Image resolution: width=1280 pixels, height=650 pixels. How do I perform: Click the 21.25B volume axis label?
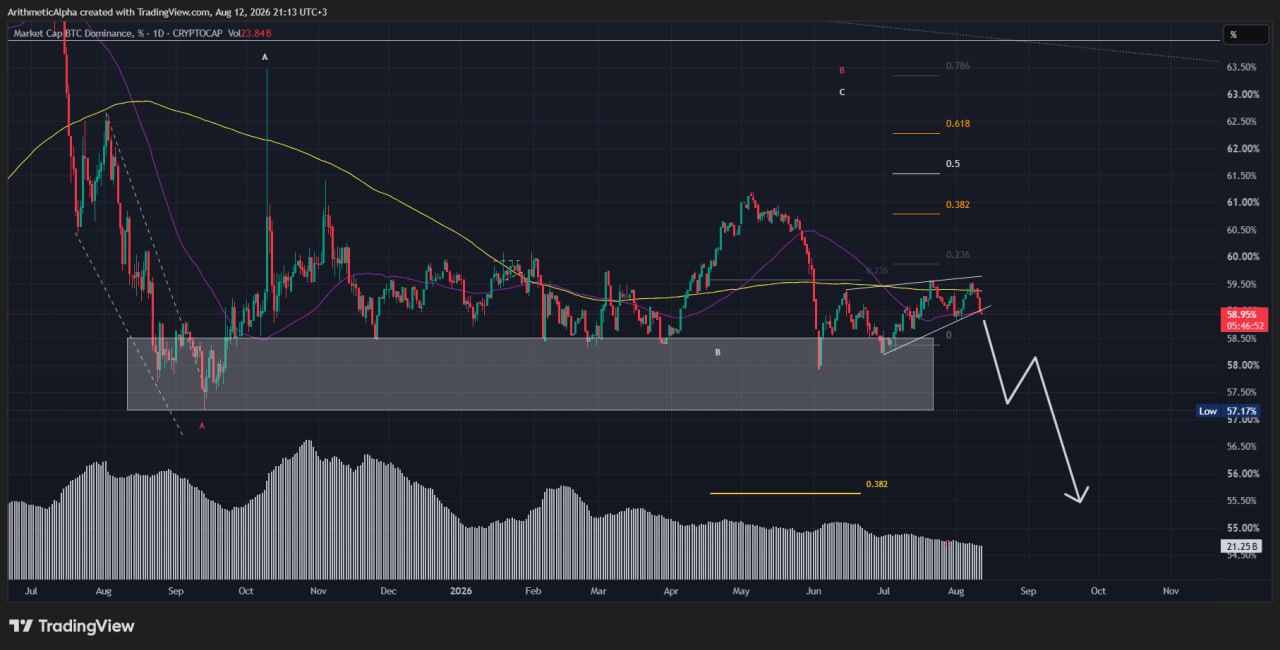pyautogui.click(x=1241, y=546)
